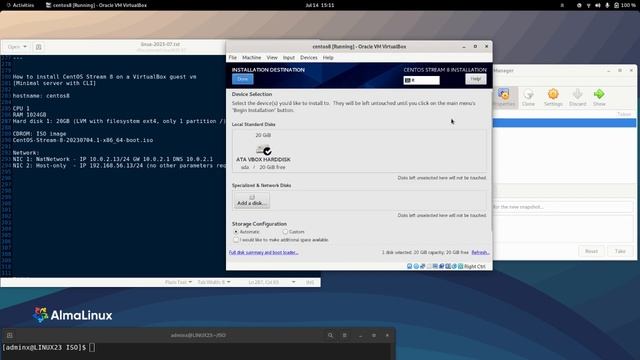The width and height of the screenshot is (640, 360).
Task: Click the Discard icon in Manager toolbar
Action: [578, 98]
